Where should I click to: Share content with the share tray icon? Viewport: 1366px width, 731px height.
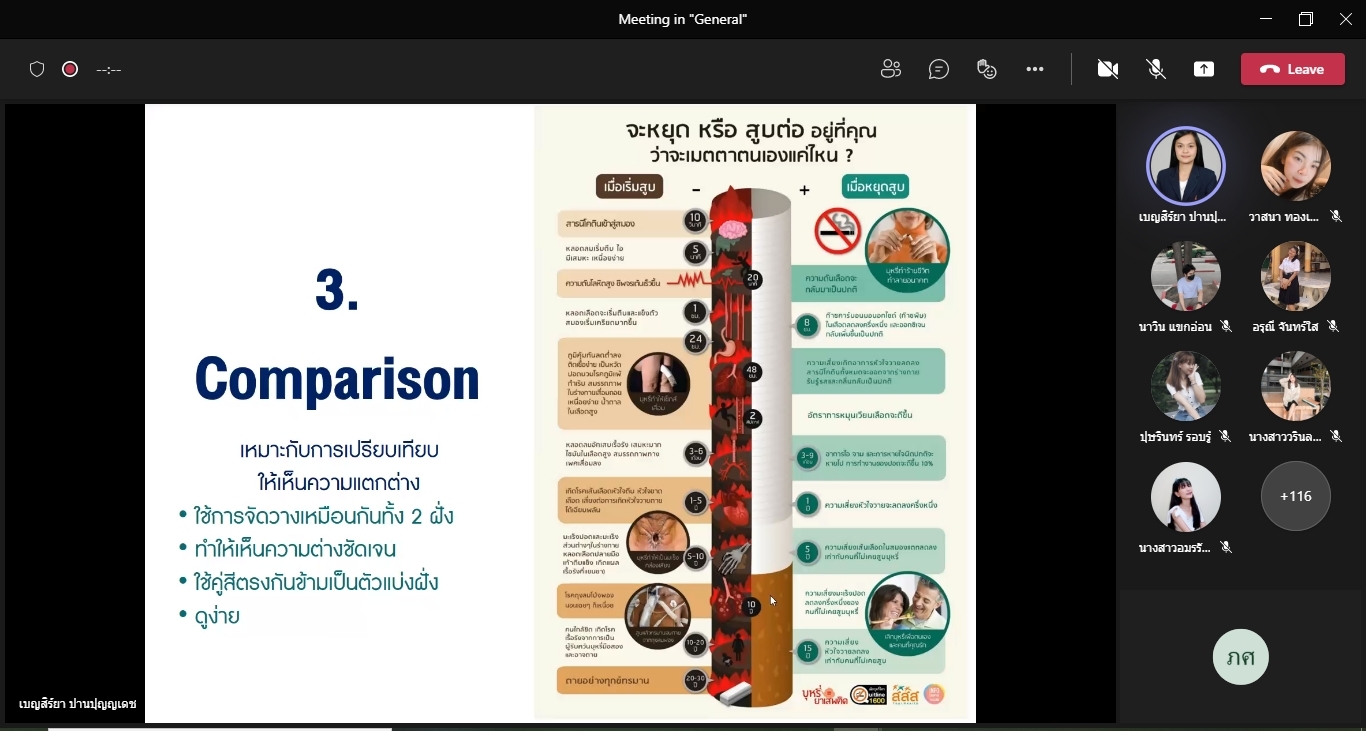(x=1204, y=69)
